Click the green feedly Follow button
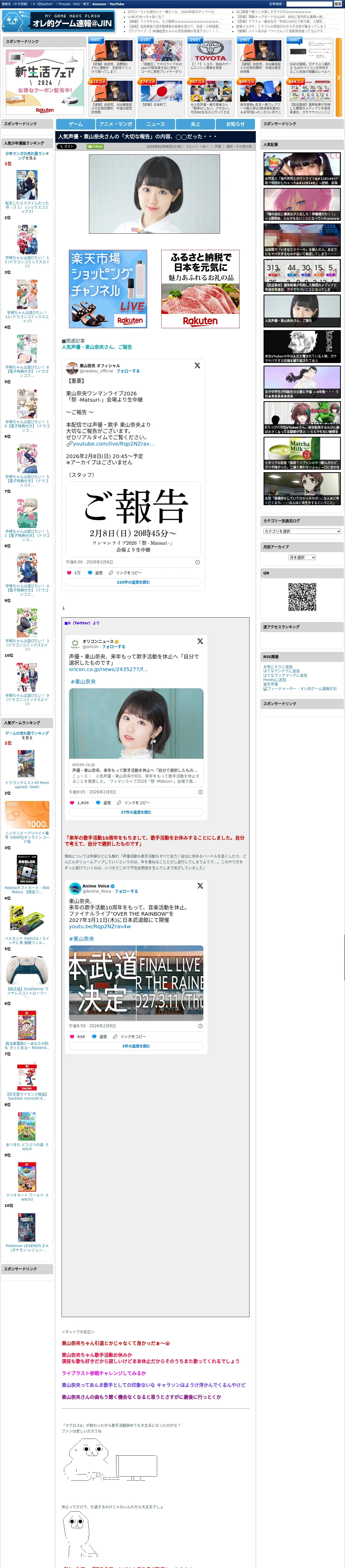Screen dimensions: 345x1568 (x=95, y=146)
